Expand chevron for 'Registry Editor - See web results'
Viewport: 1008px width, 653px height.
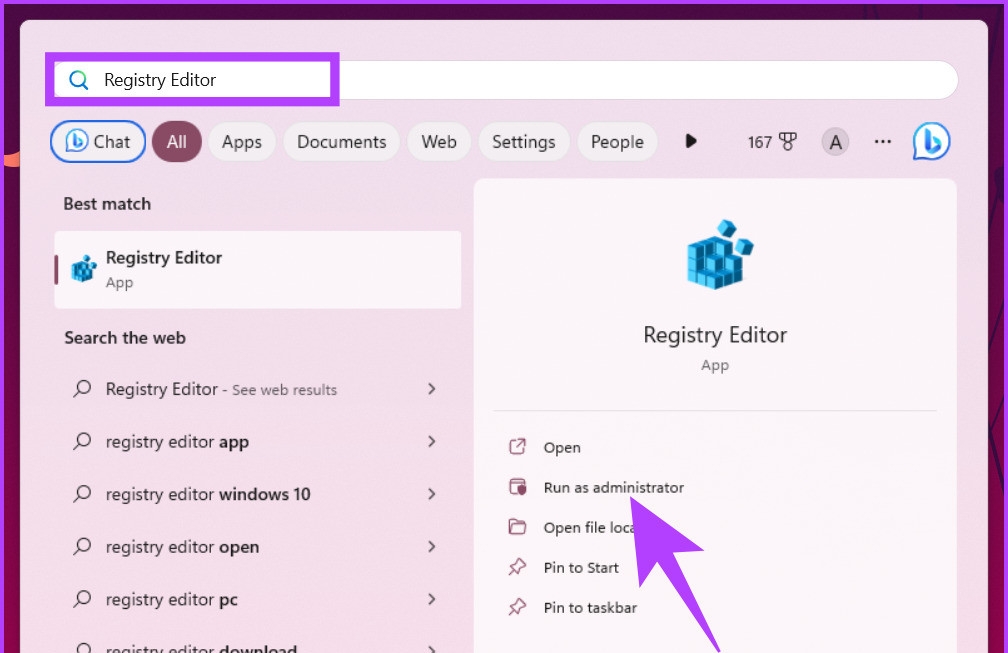click(431, 389)
